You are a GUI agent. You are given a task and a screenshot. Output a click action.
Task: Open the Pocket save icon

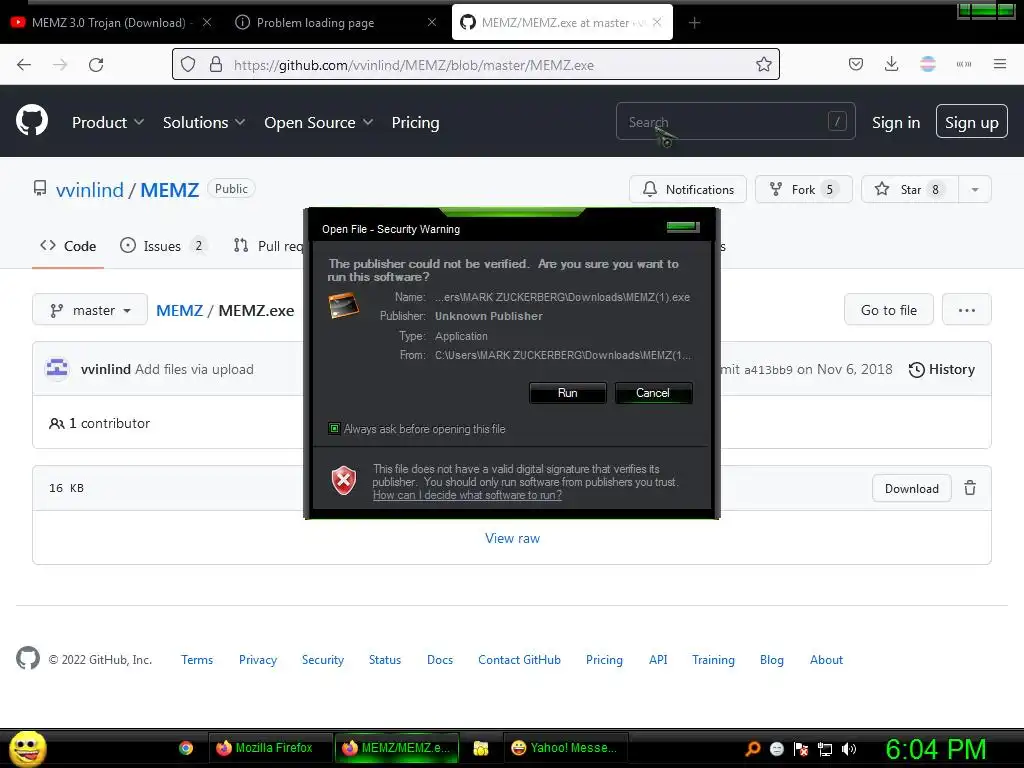pos(856,64)
